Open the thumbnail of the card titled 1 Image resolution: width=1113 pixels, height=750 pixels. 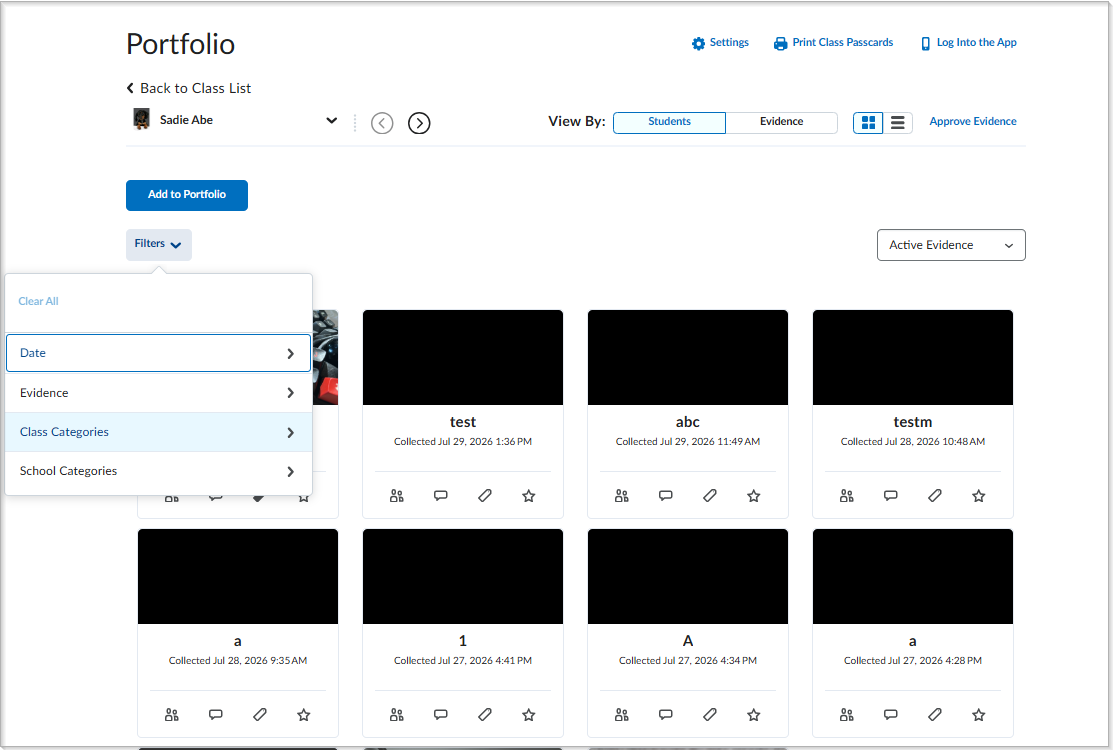click(463, 576)
